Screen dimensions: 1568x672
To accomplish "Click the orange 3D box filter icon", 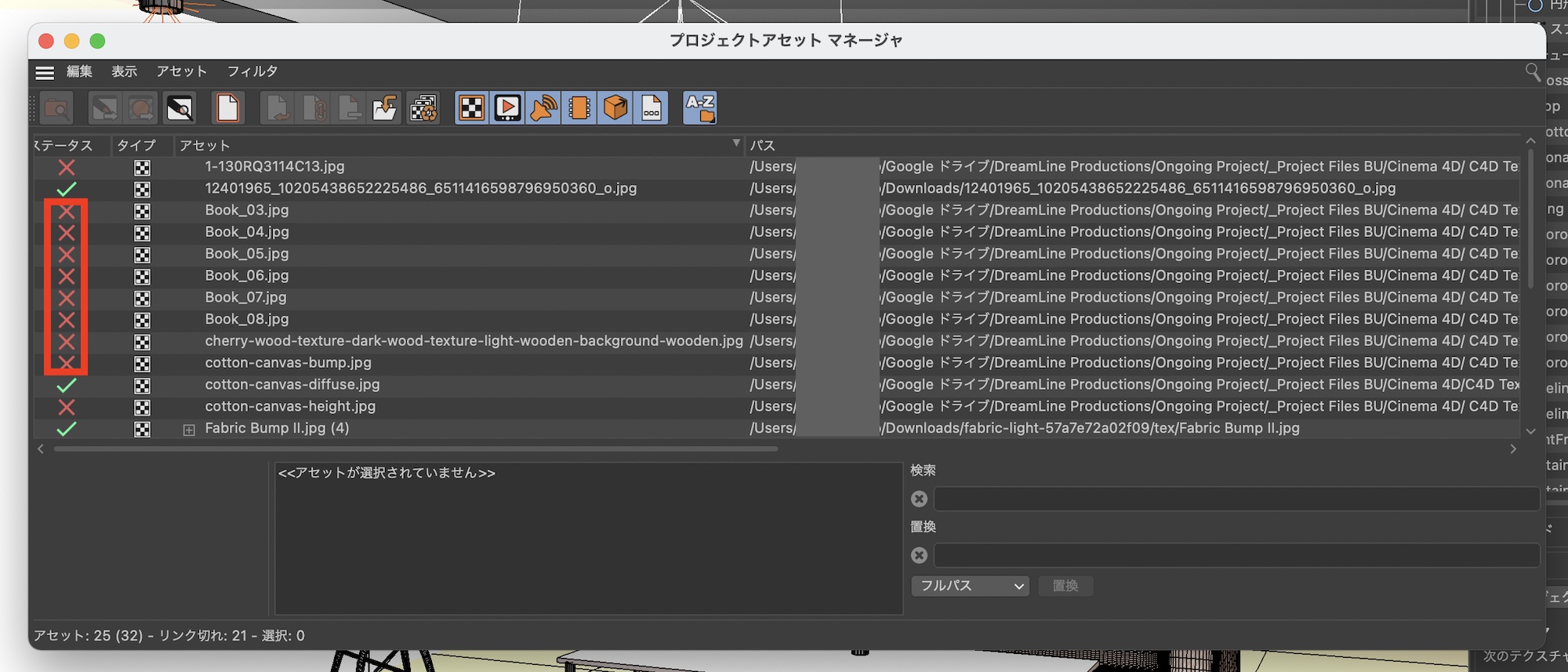I will [615, 108].
